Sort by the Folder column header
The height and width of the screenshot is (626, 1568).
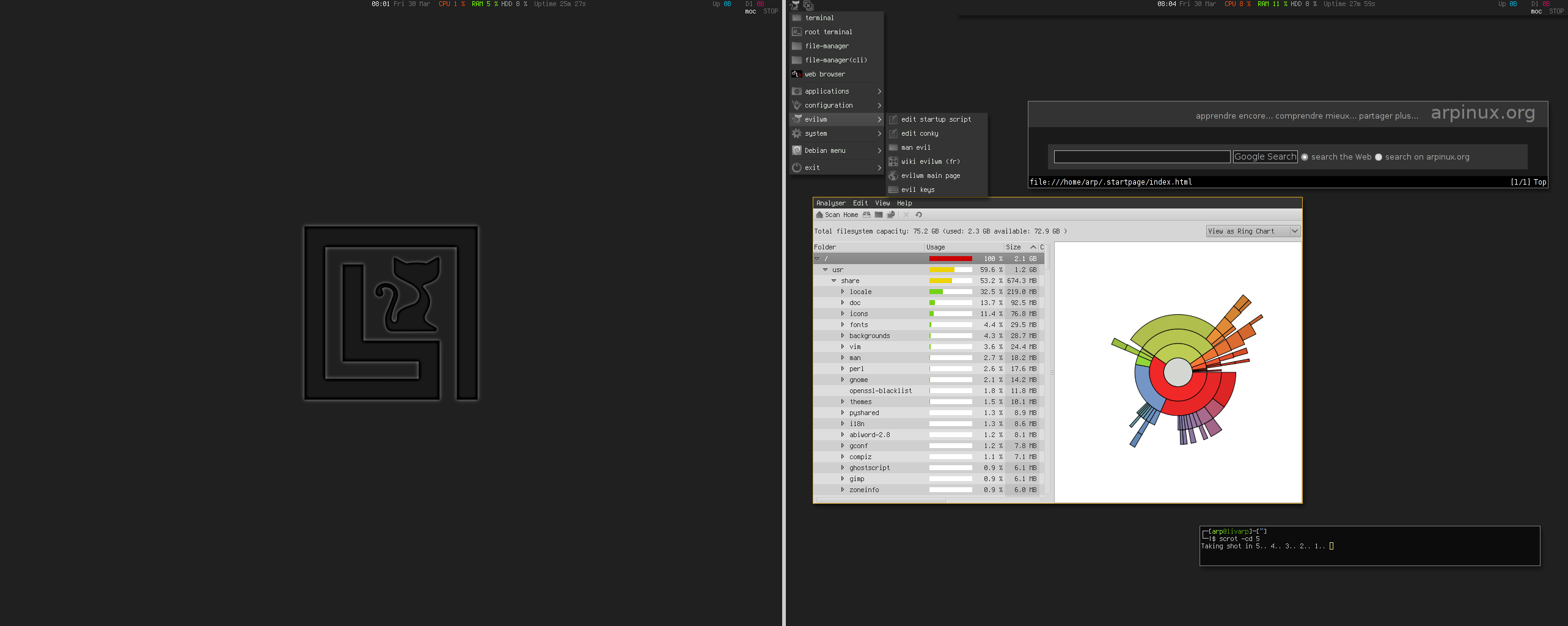point(869,247)
